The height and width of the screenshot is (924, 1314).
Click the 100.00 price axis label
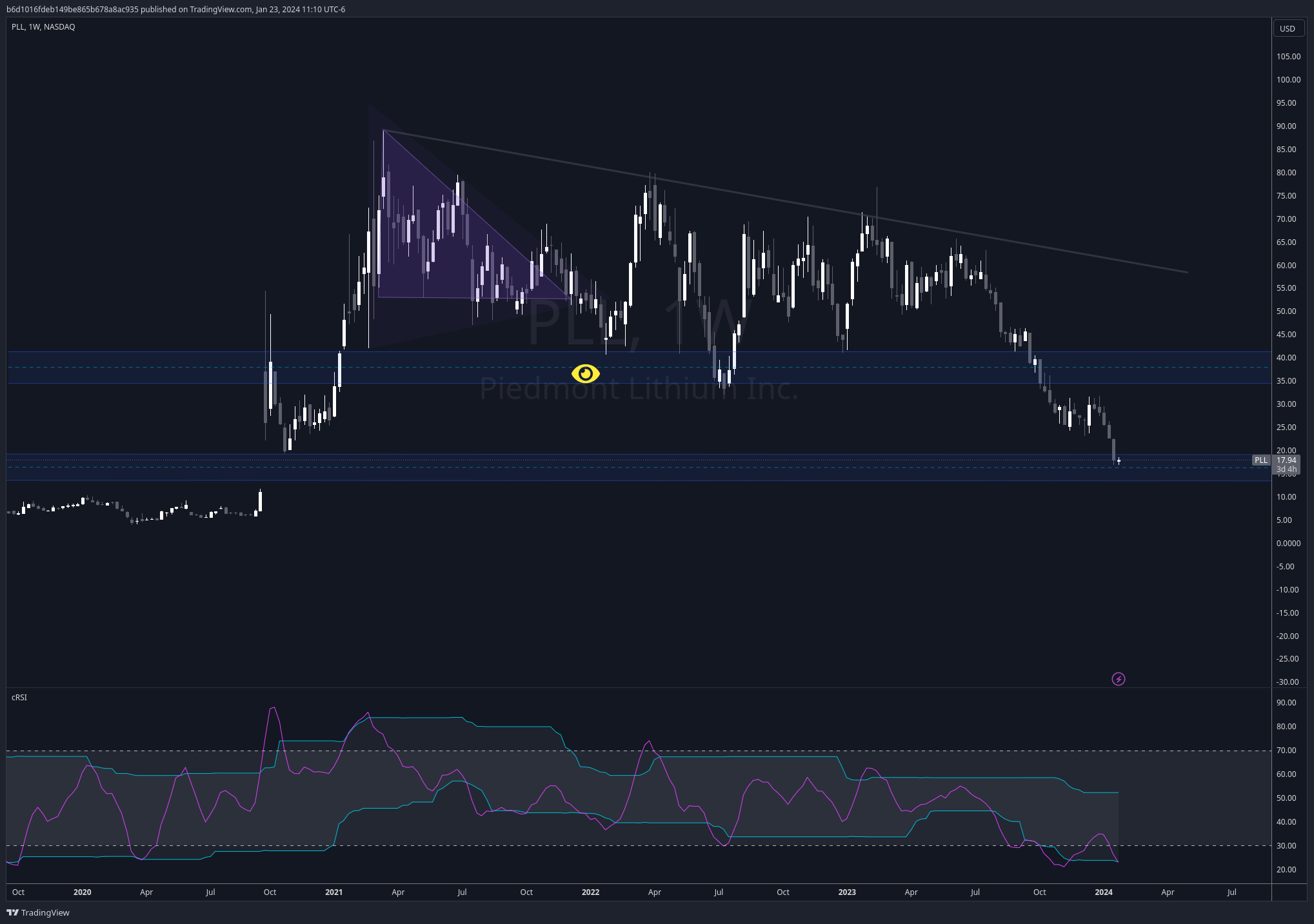(1288, 79)
